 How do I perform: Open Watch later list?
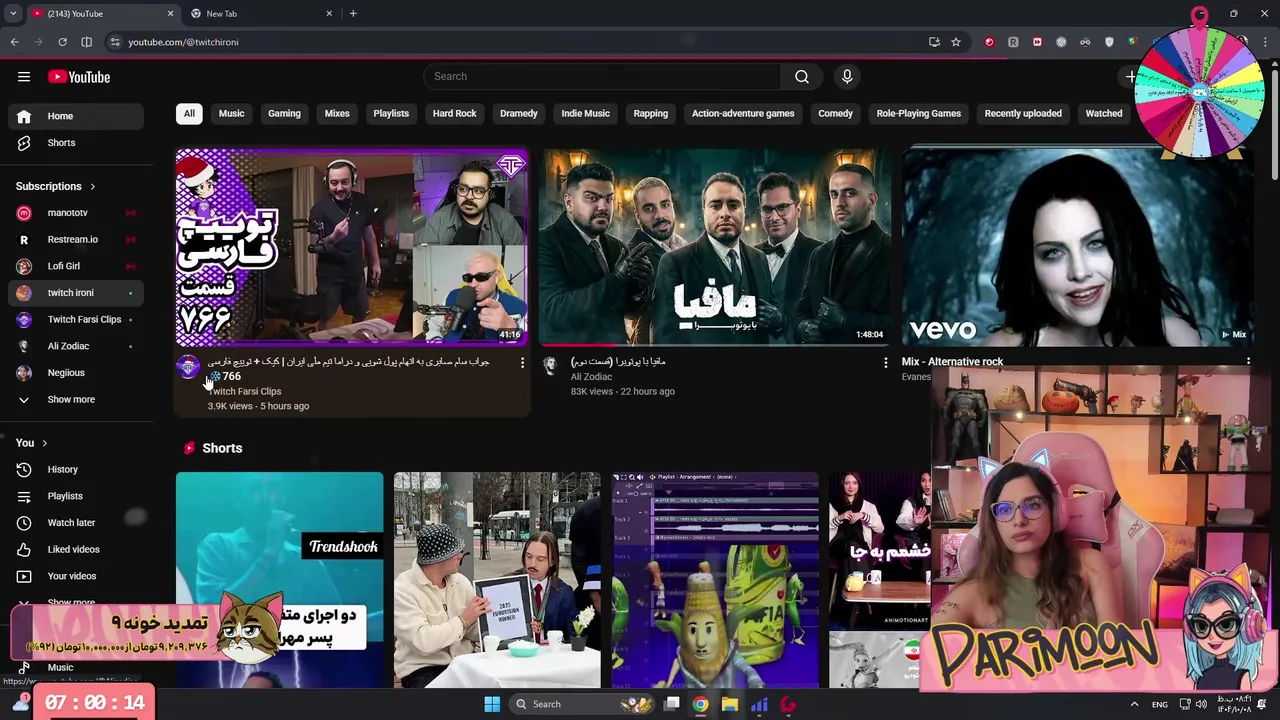point(76,523)
